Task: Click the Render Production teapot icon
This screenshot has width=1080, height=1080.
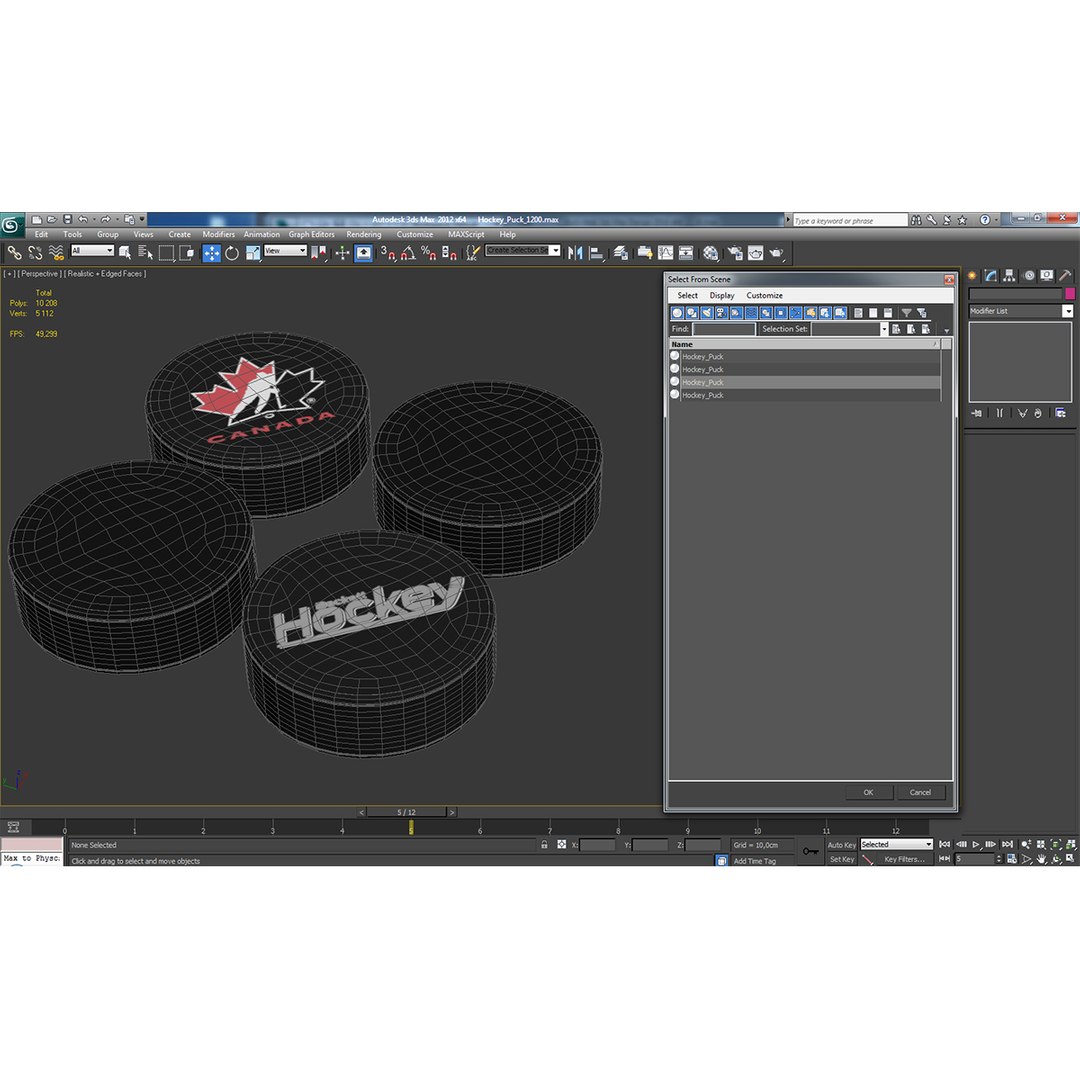Action: pos(777,253)
